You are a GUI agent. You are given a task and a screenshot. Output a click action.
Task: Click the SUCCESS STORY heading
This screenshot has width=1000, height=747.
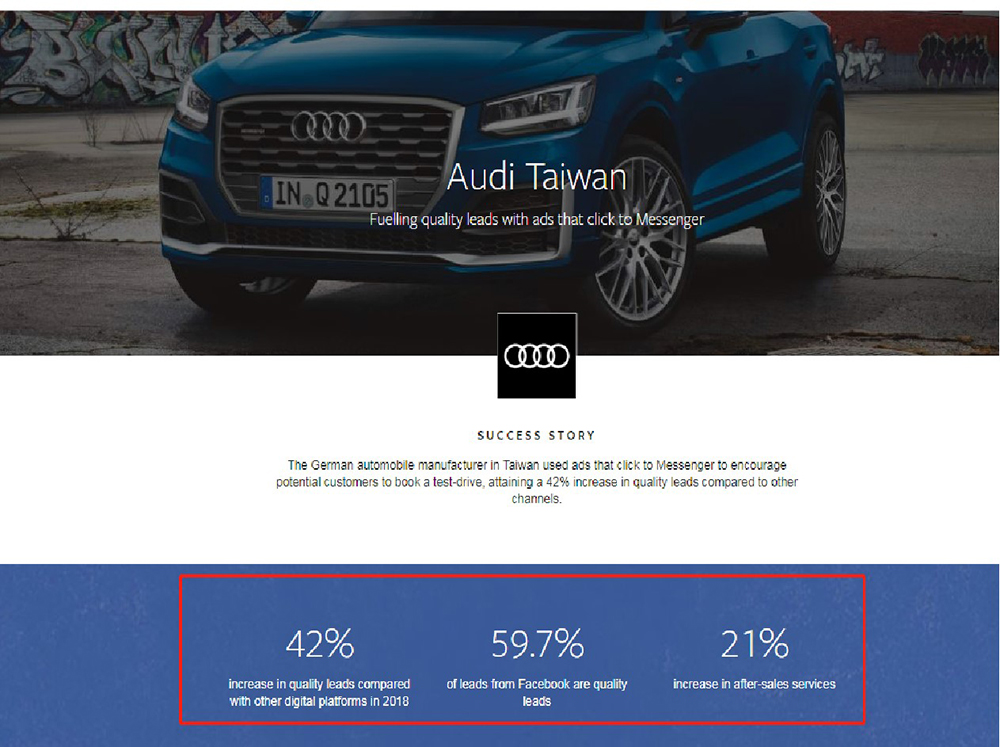pos(536,436)
